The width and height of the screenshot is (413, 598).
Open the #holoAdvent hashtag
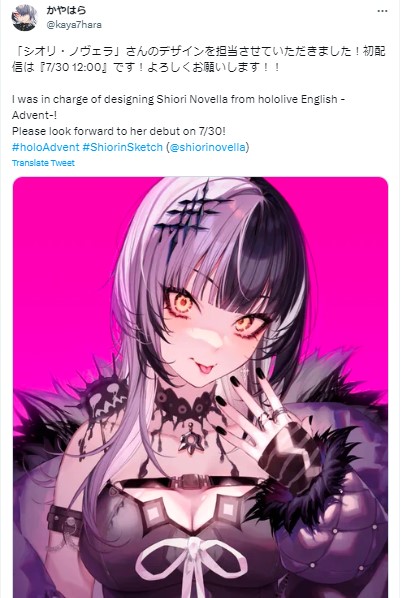click(x=46, y=147)
